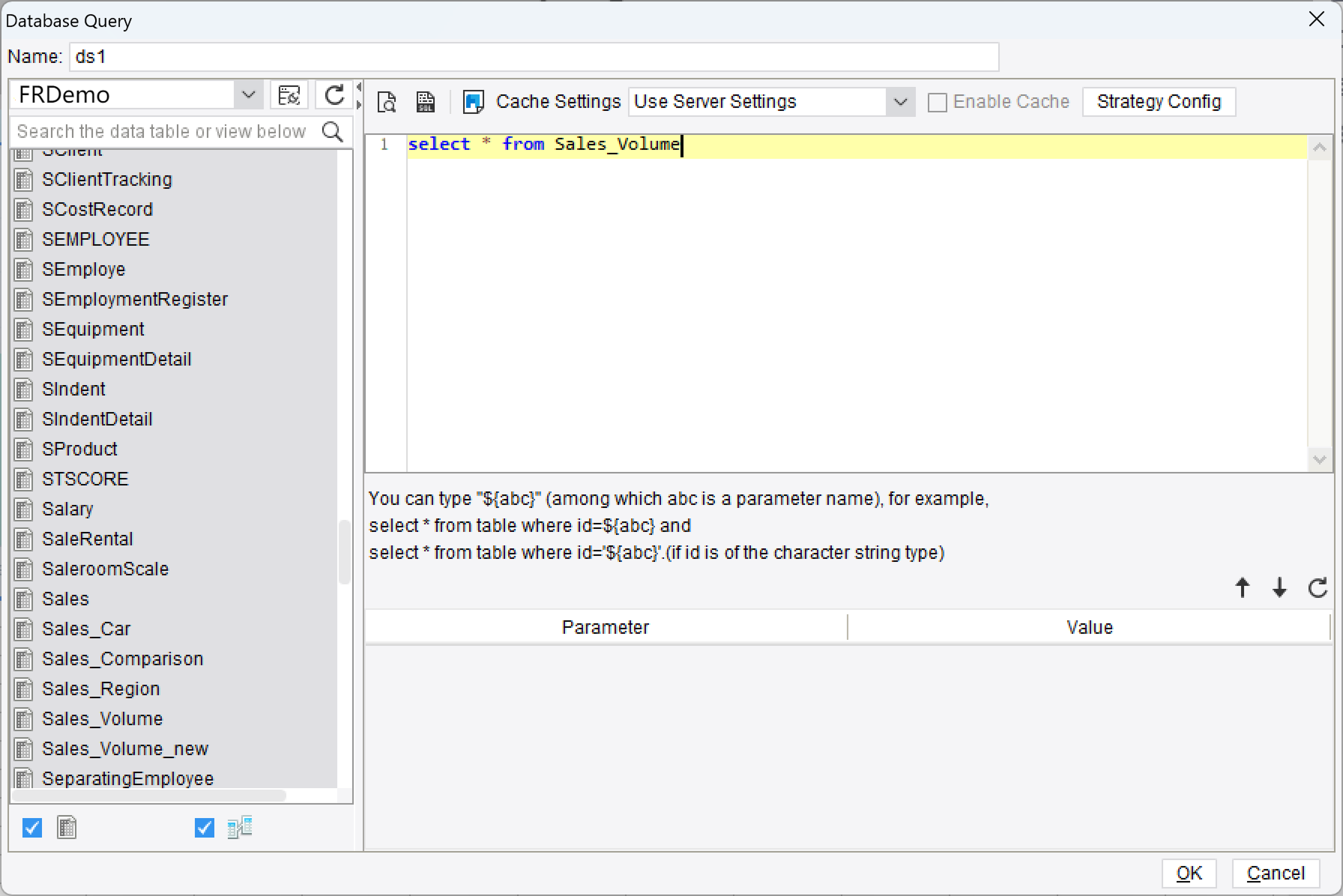Screen dimensions: 1343x896
Task: Uncheck the show tables checkbox
Action: tap(32, 828)
